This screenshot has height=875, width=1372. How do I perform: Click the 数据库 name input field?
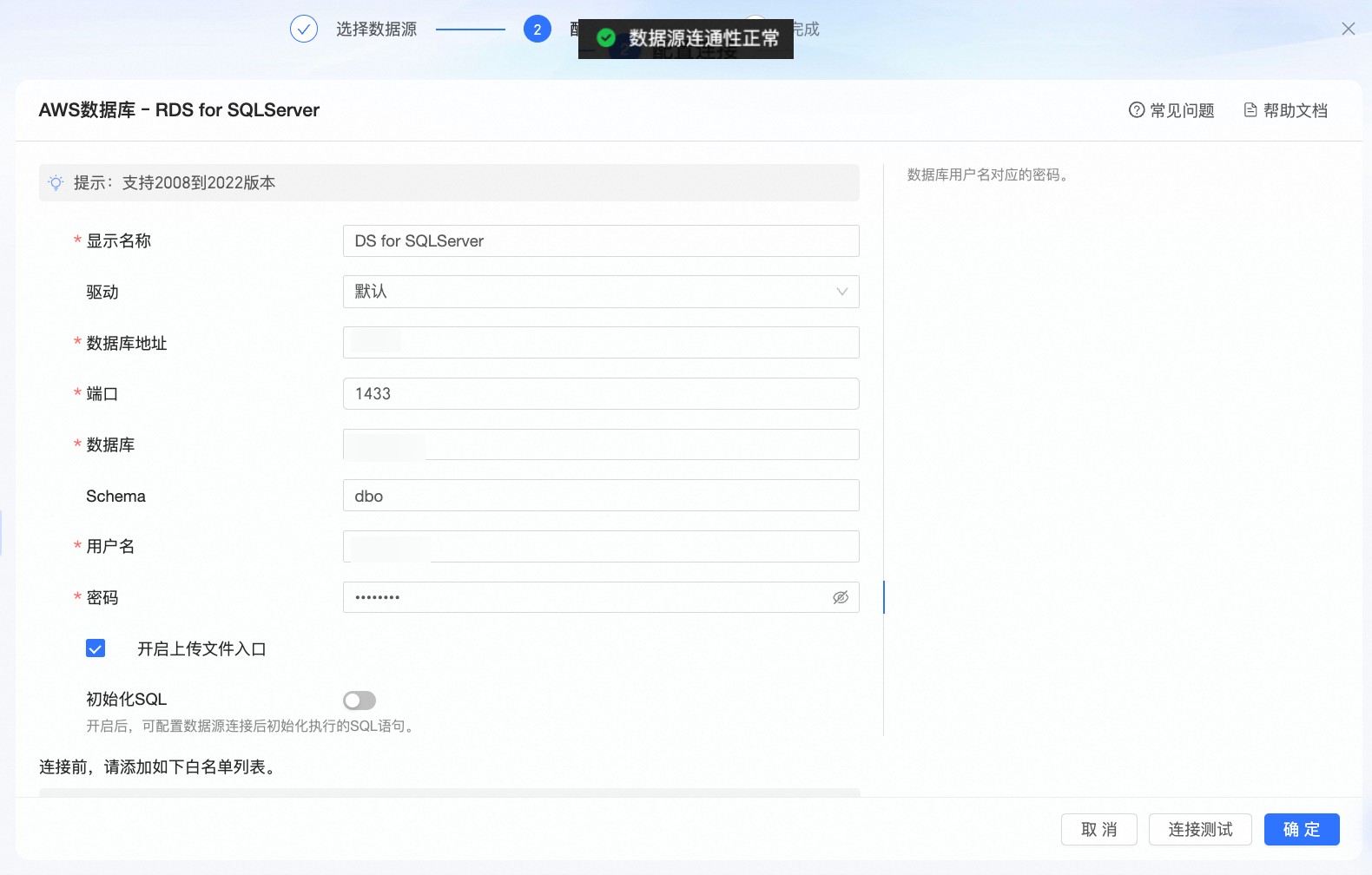601,444
